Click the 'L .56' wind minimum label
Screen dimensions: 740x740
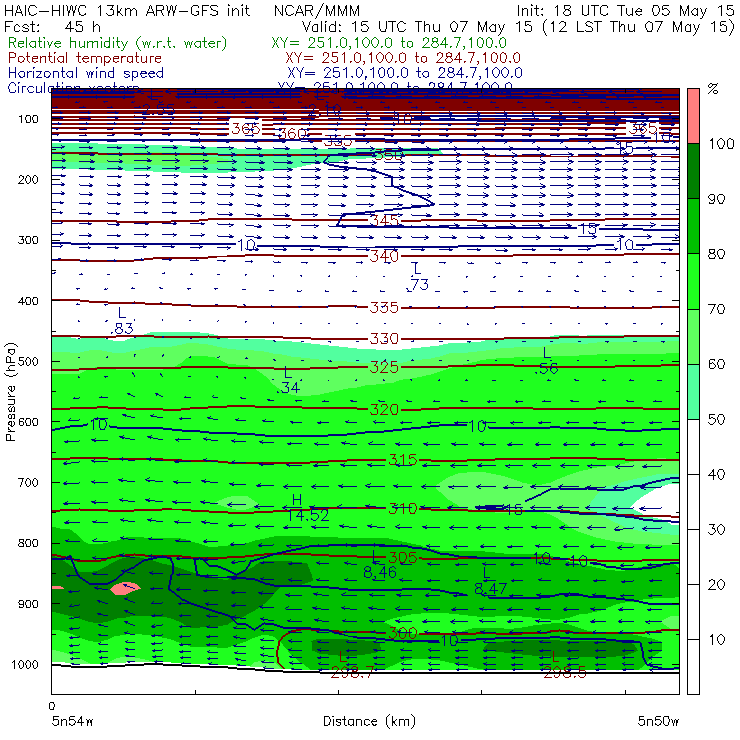click(547, 361)
